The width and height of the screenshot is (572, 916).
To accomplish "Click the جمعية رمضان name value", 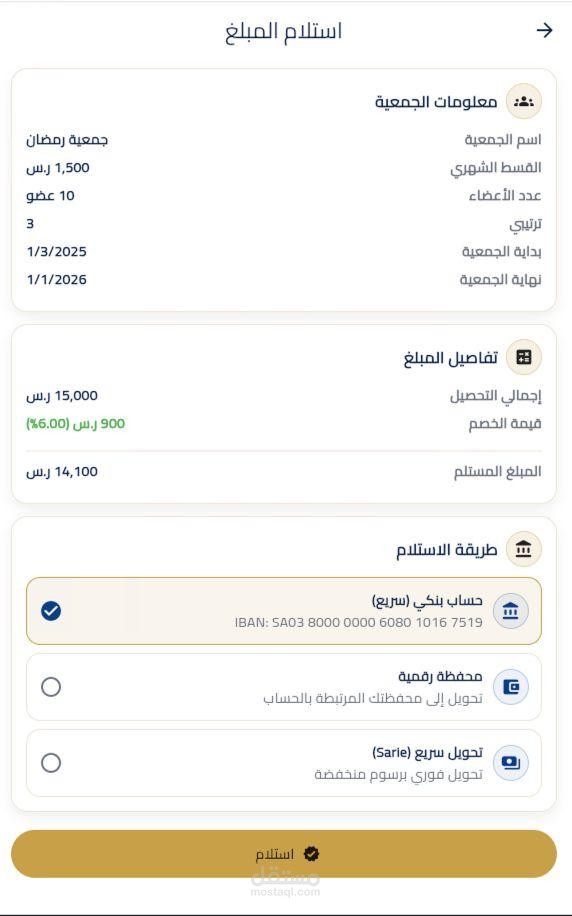I will click(x=67, y=140).
